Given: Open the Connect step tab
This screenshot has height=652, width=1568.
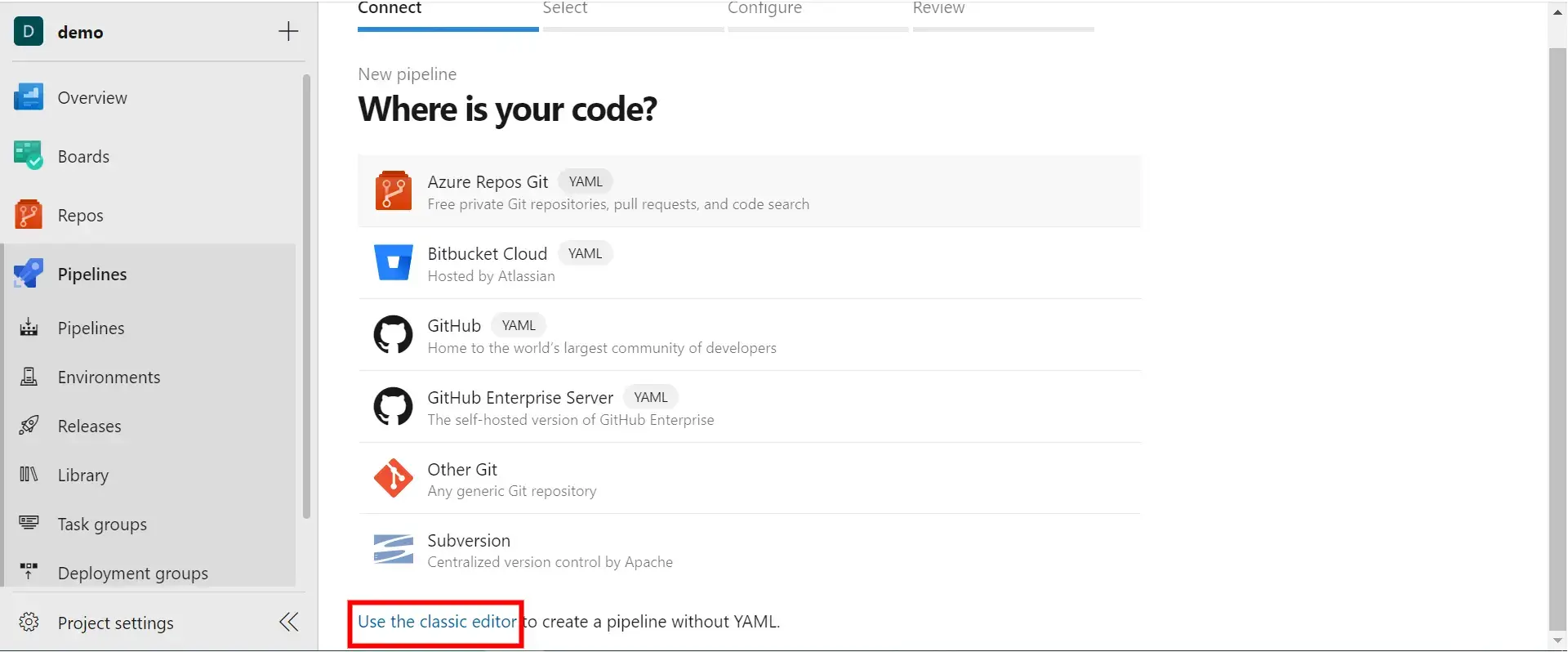Looking at the screenshot, I should (390, 9).
